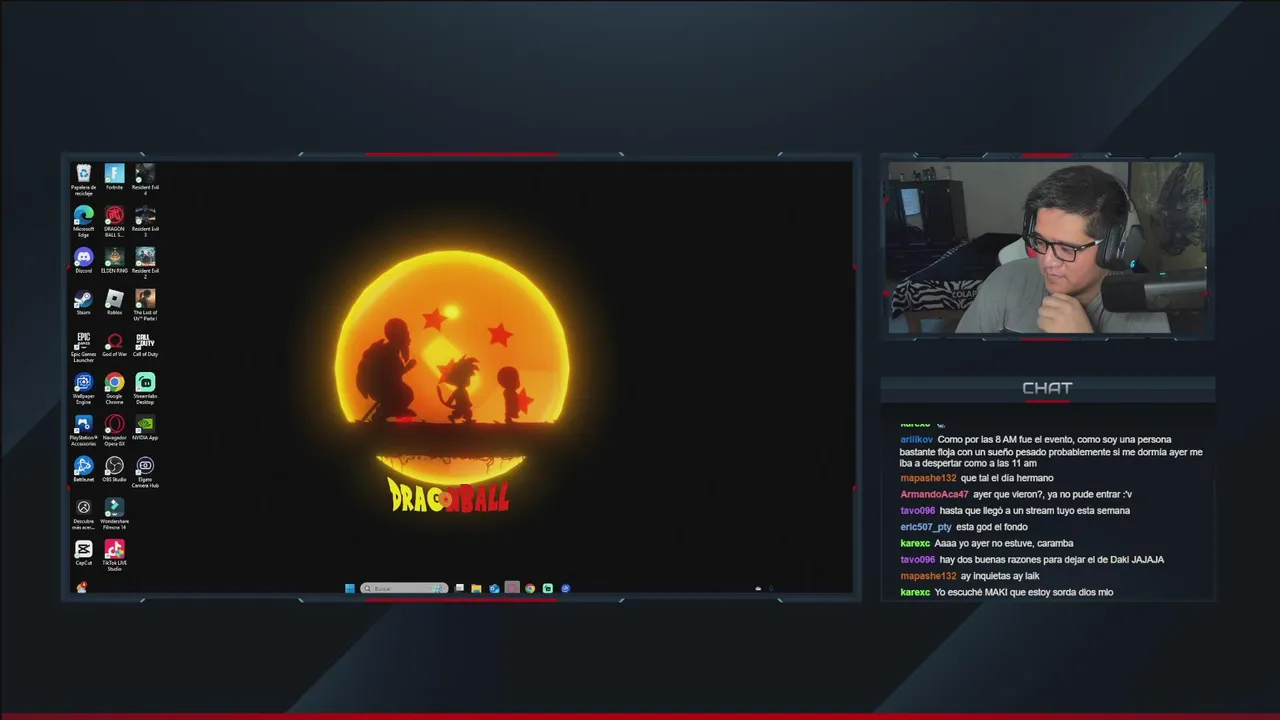Click the Call of Duty desktop icon

click(145, 344)
